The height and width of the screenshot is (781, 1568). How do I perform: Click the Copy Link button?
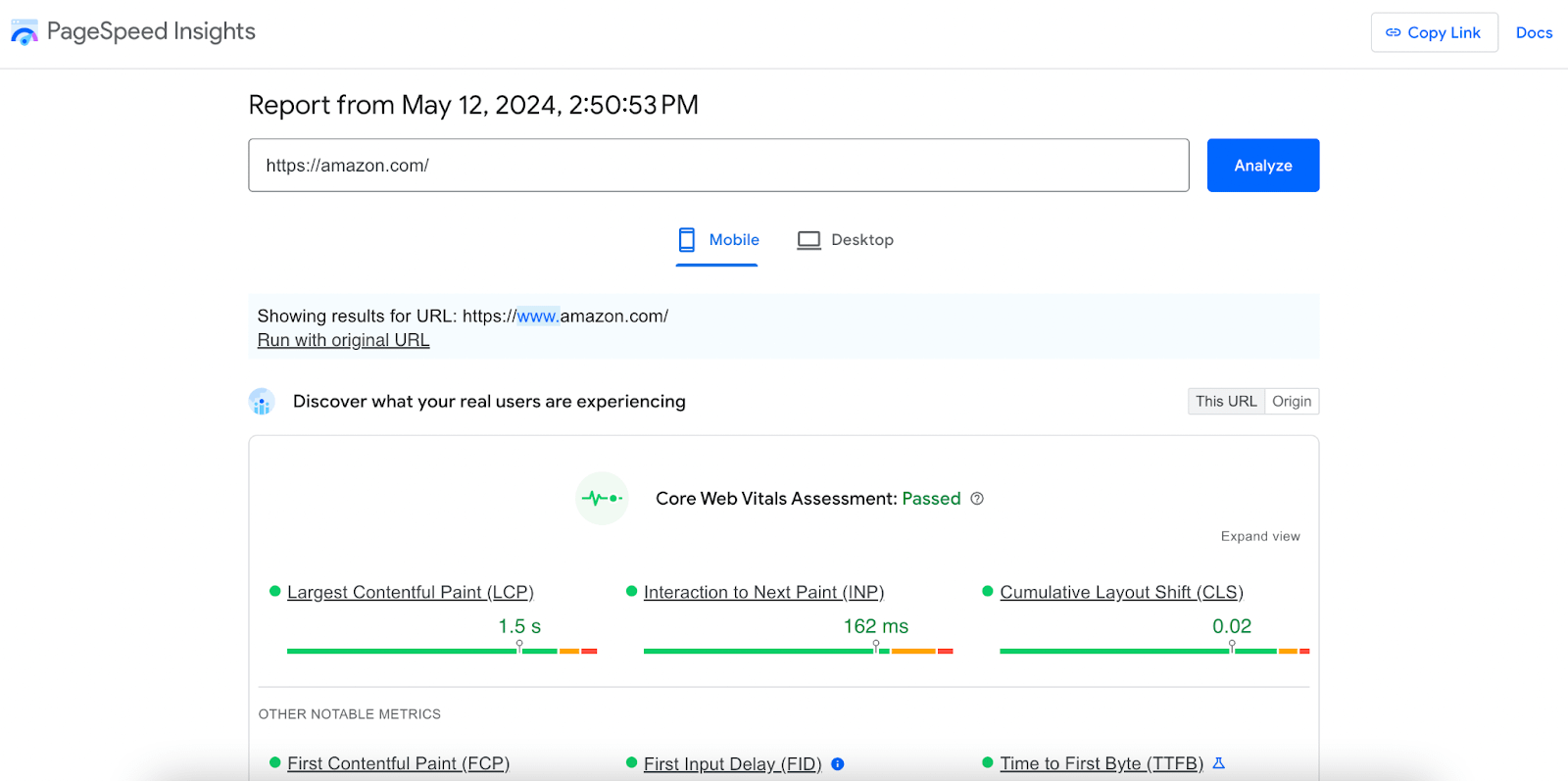tap(1434, 32)
